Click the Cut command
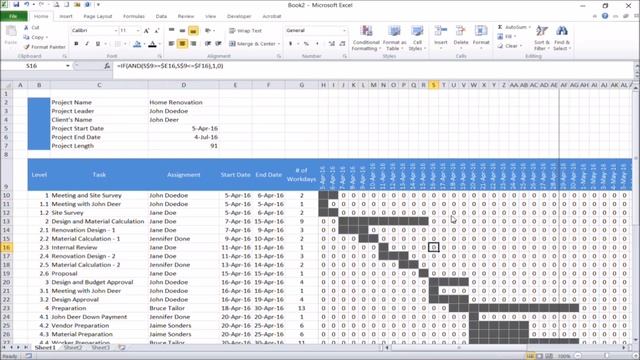The height and width of the screenshot is (360, 640). tap(32, 27)
